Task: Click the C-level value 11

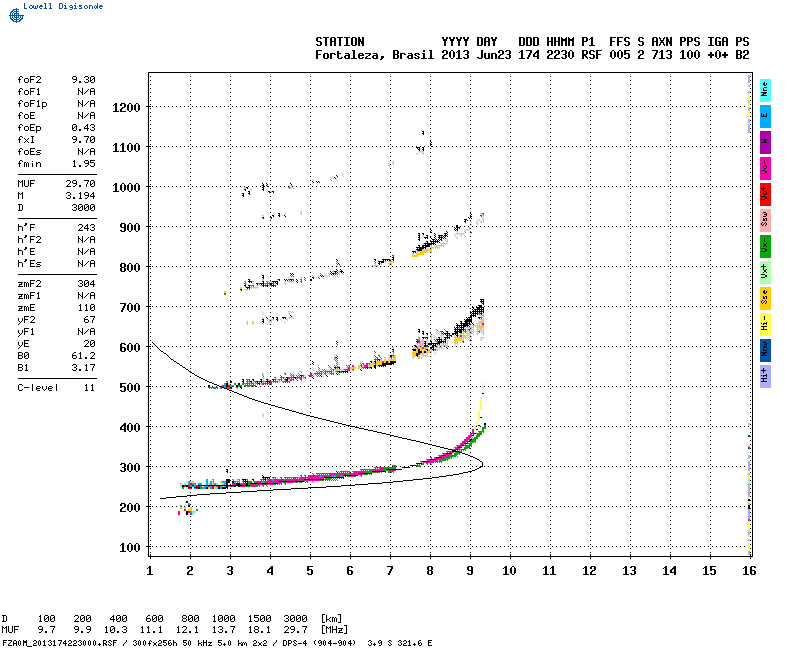Action: point(89,388)
